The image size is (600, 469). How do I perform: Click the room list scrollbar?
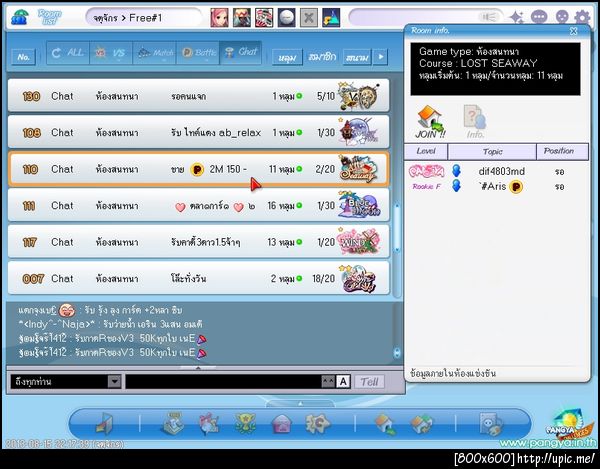397,228
